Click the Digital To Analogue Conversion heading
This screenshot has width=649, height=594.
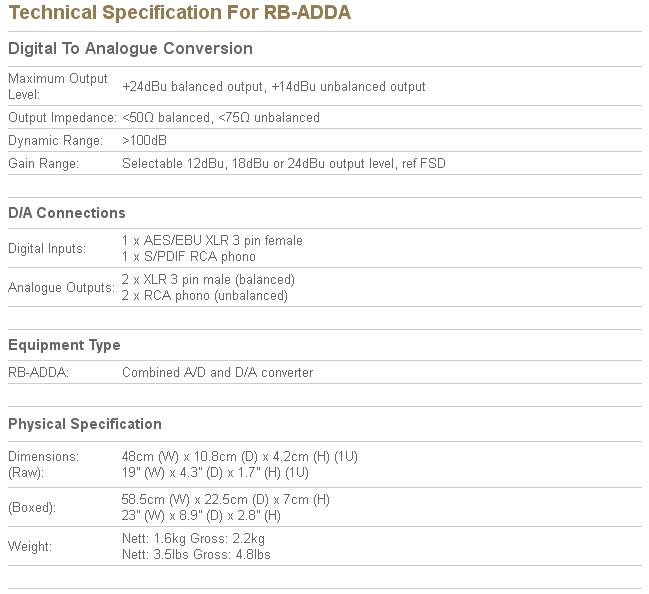tap(130, 48)
